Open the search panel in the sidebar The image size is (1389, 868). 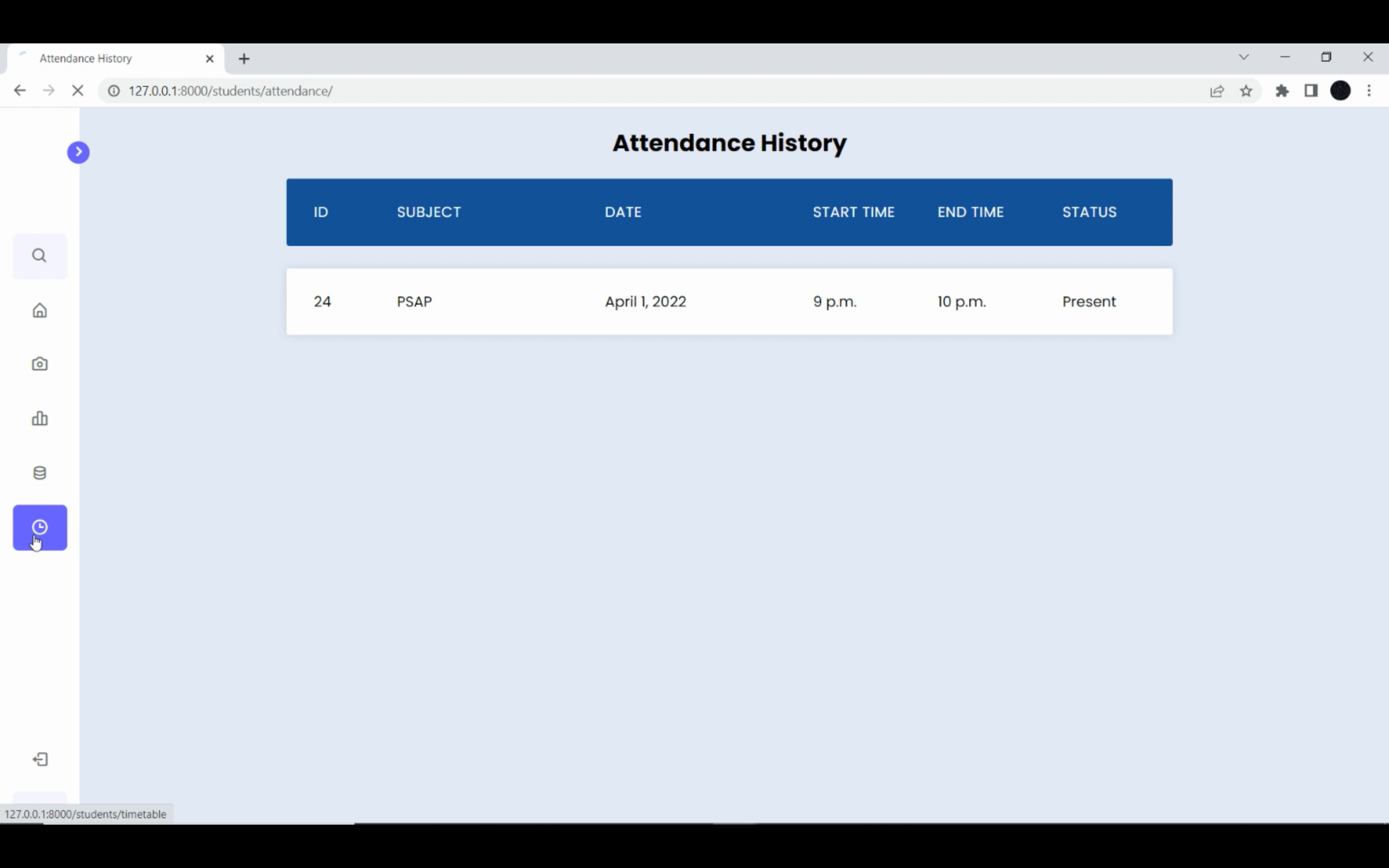click(x=39, y=255)
